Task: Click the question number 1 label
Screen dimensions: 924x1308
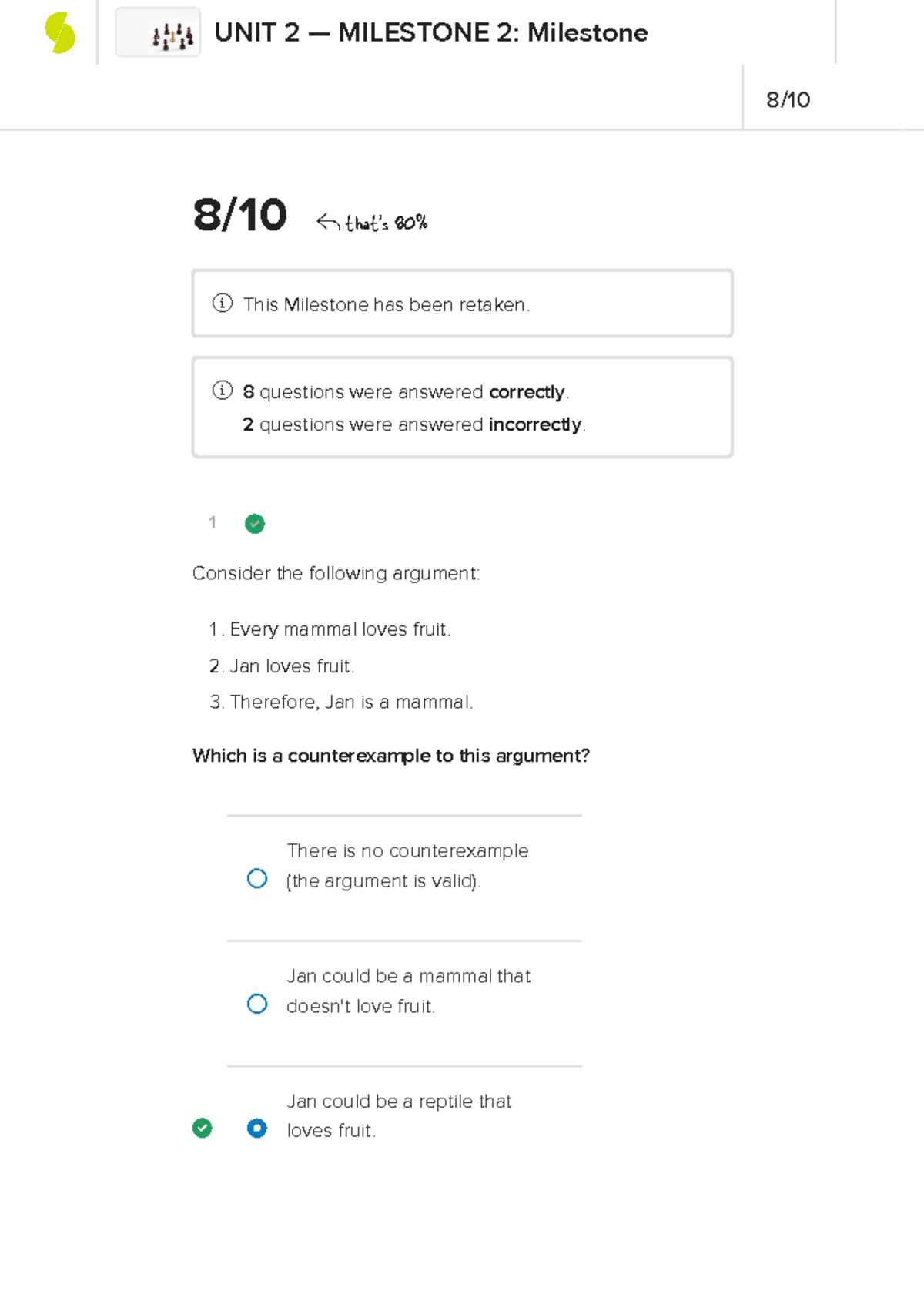Action: coord(213,523)
